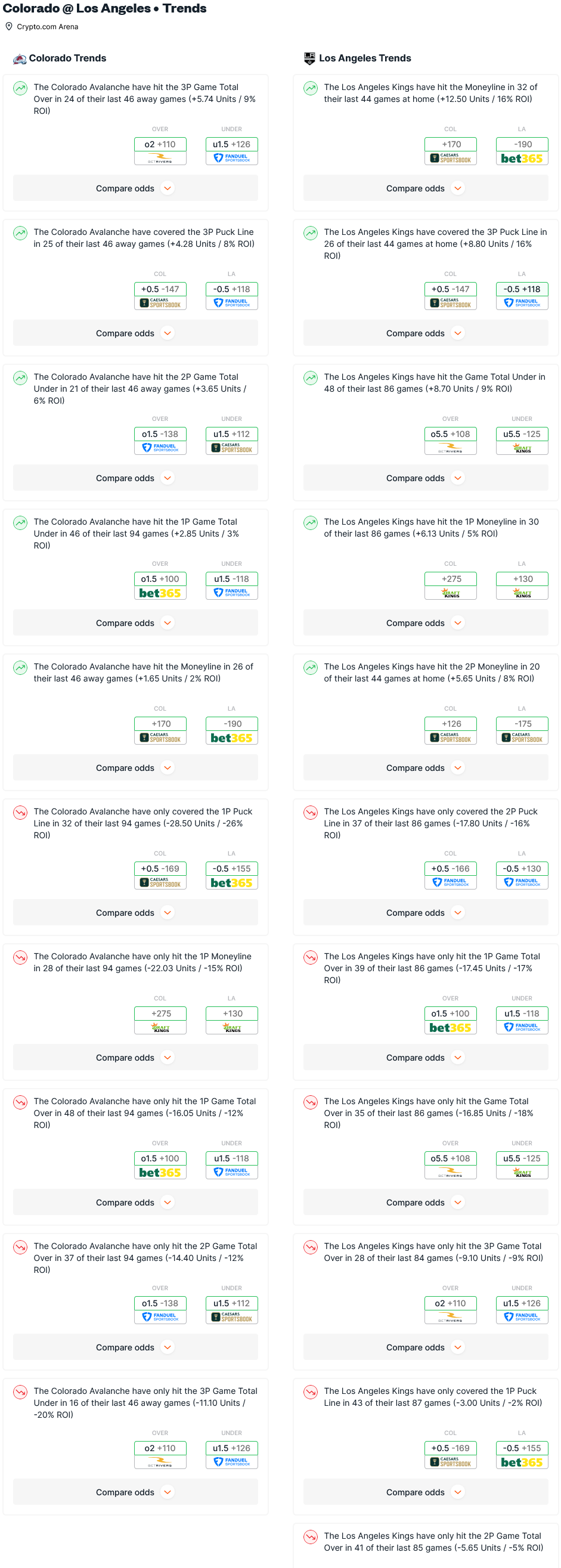Image resolution: width=561 pixels, height=1568 pixels.
Task: Click green uptrend icon for Kings 32 of 44 Moneyline trend
Action: pyautogui.click(x=311, y=88)
